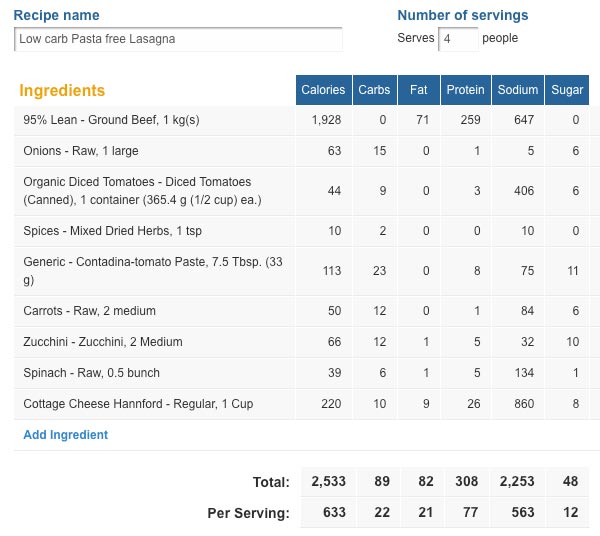Select the Cottage Cheese Hannford ingredient
The width and height of the screenshot is (600, 536).
coord(126,404)
